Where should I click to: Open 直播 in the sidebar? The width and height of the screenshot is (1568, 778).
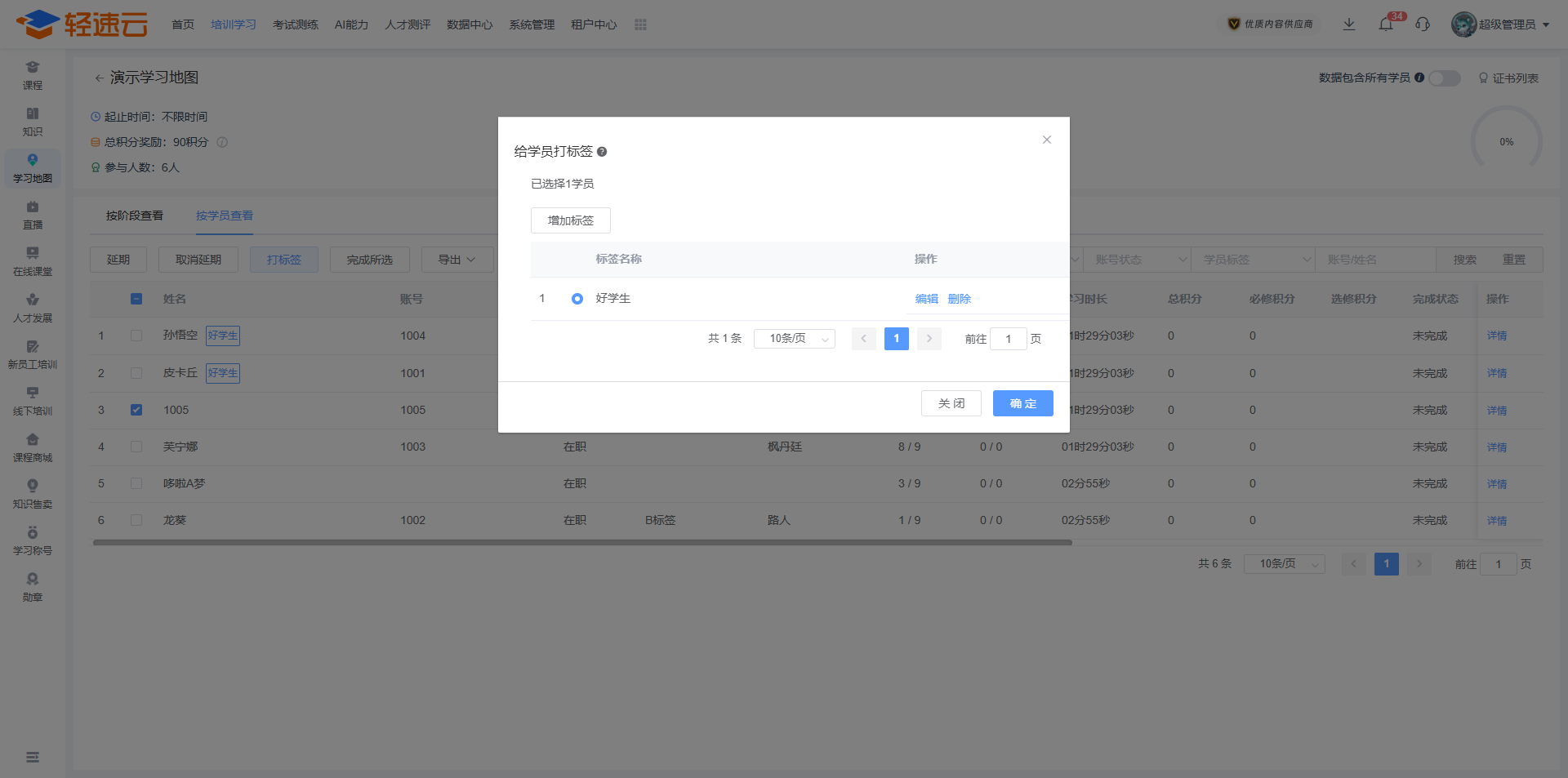point(33,215)
